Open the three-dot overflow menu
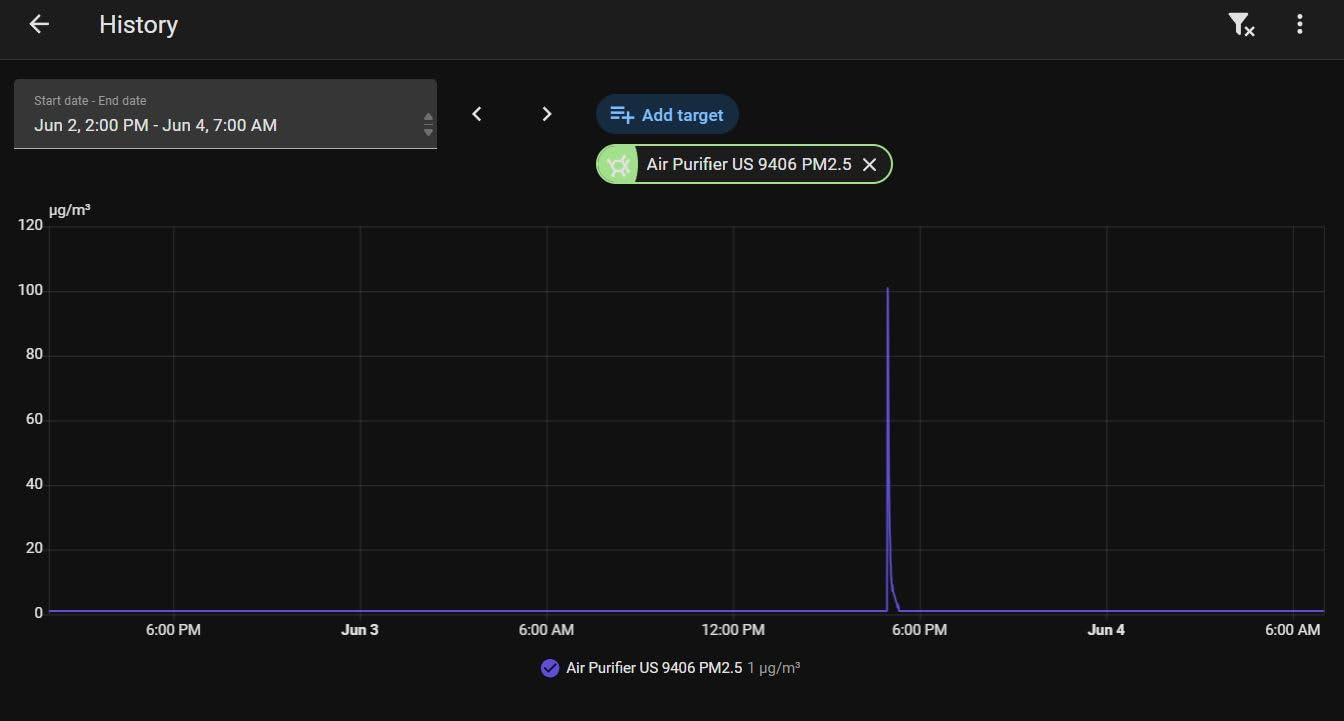The image size is (1344, 721). tap(1299, 25)
